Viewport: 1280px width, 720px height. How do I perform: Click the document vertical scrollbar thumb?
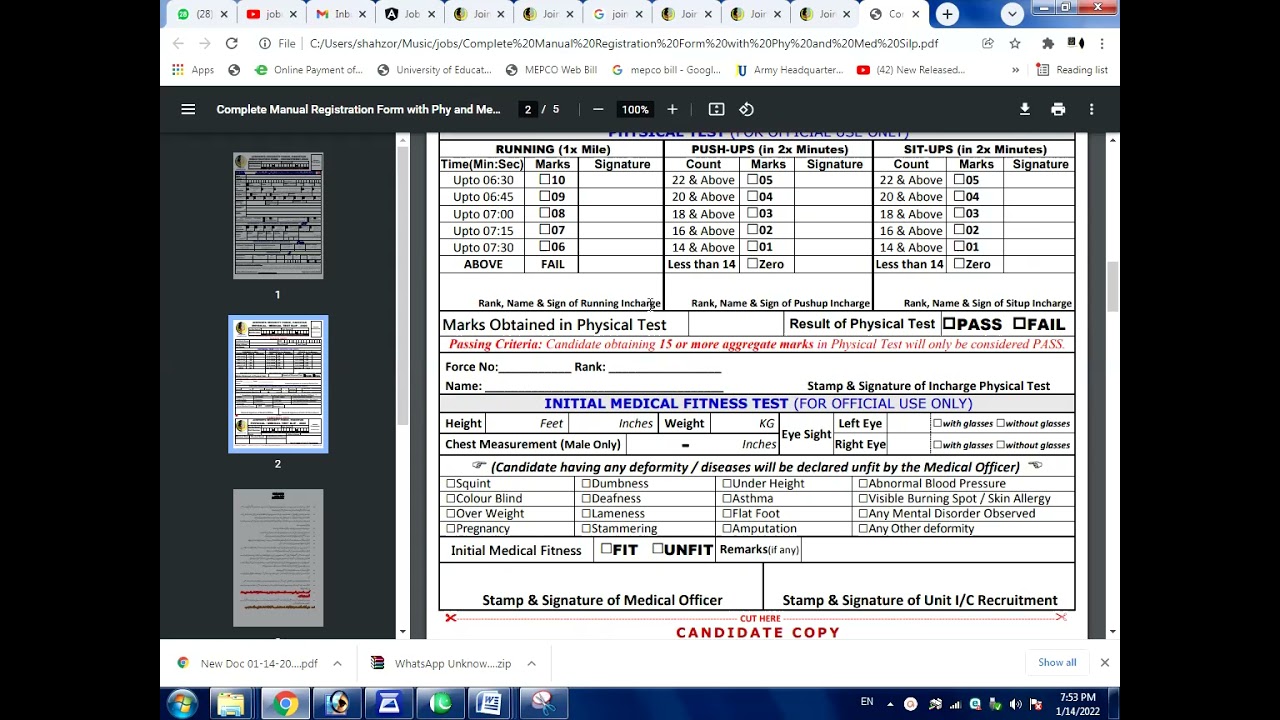click(x=1112, y=288)
